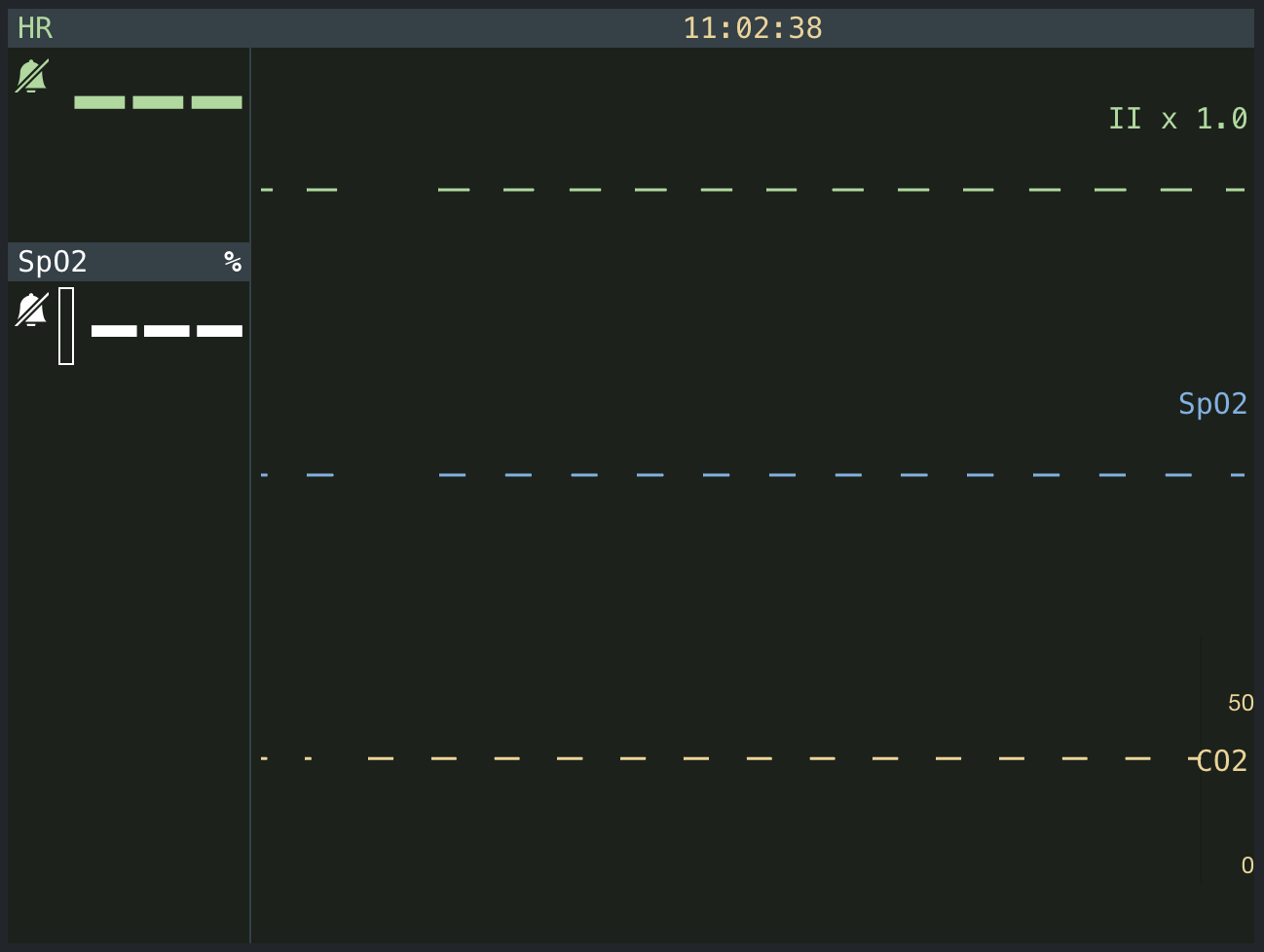The width and height of the screenshot is (1264, 952).
Task: Click the SpO2 pulse amplitude bar indicator
Action: (66, 326)
